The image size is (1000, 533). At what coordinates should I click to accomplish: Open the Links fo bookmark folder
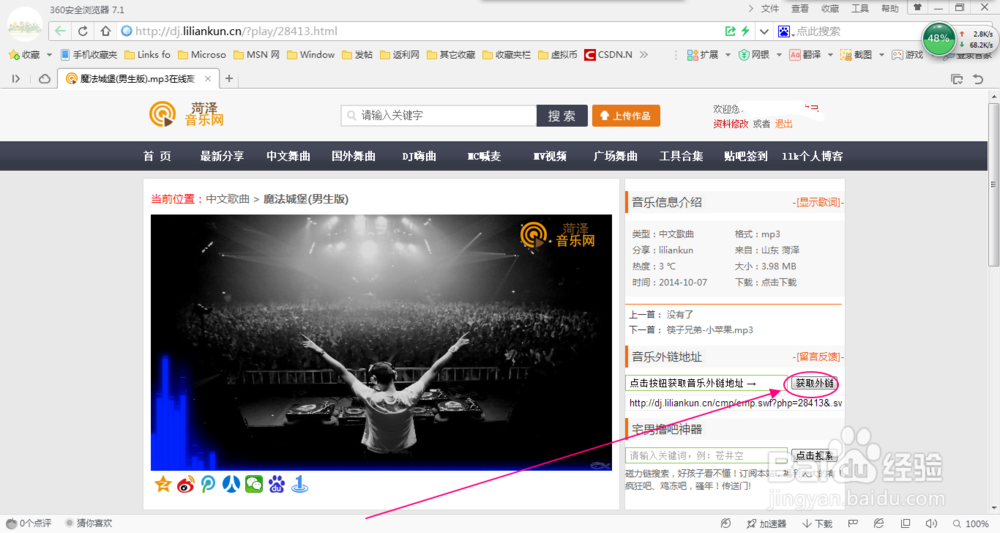coord(147,55)
